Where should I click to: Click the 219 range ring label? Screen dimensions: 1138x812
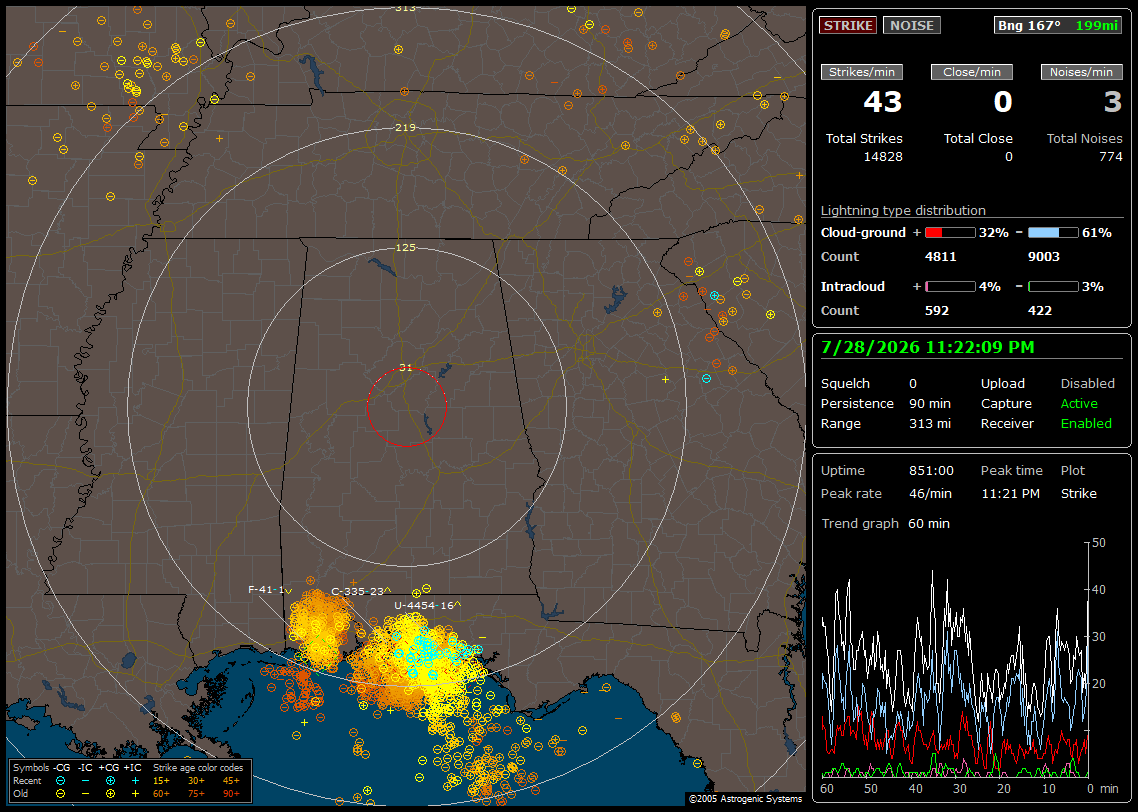tap(406, 127)
